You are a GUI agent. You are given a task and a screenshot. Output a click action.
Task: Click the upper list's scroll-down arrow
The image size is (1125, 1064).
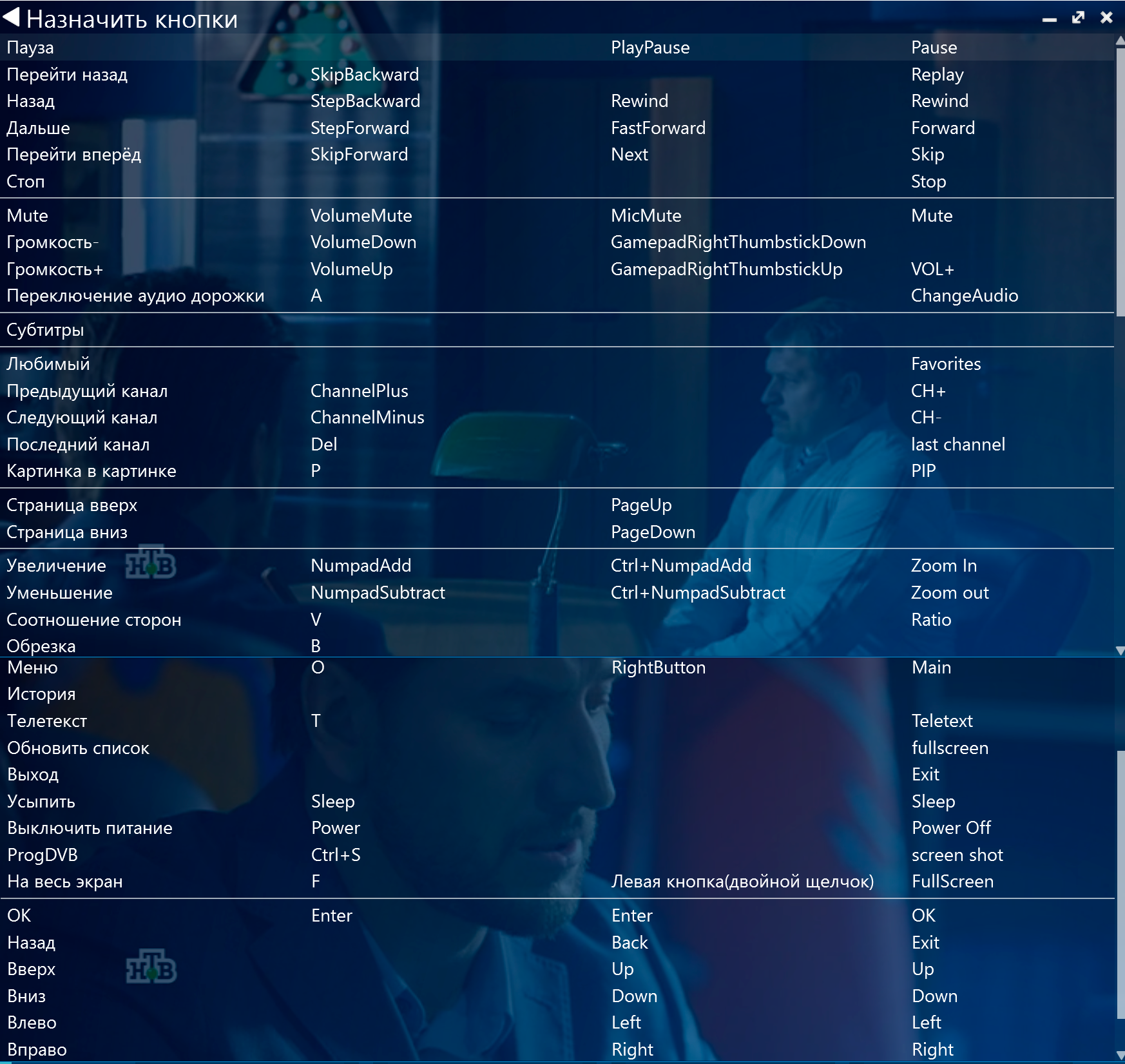pyautogui.click(x=1120, y=650)
